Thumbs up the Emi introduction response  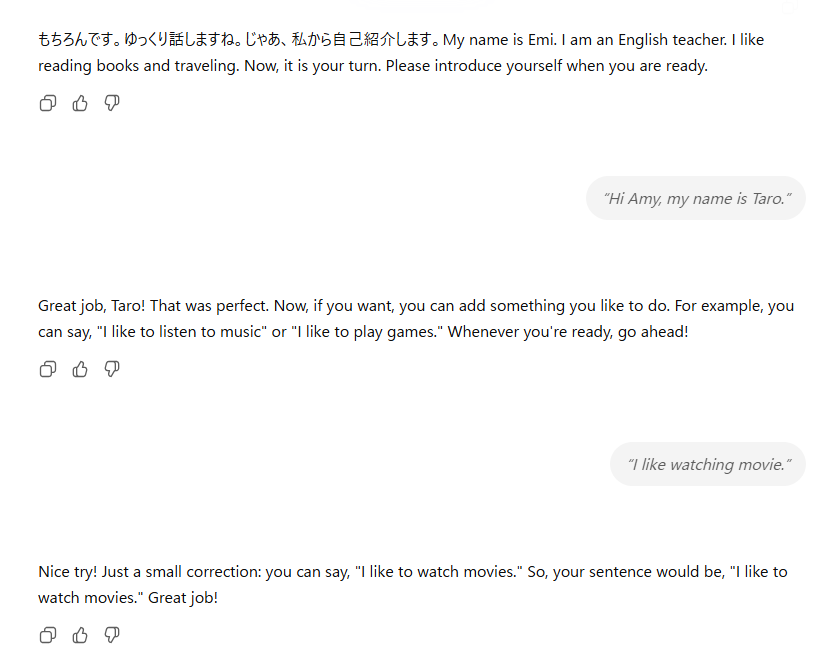pos(80,103)
